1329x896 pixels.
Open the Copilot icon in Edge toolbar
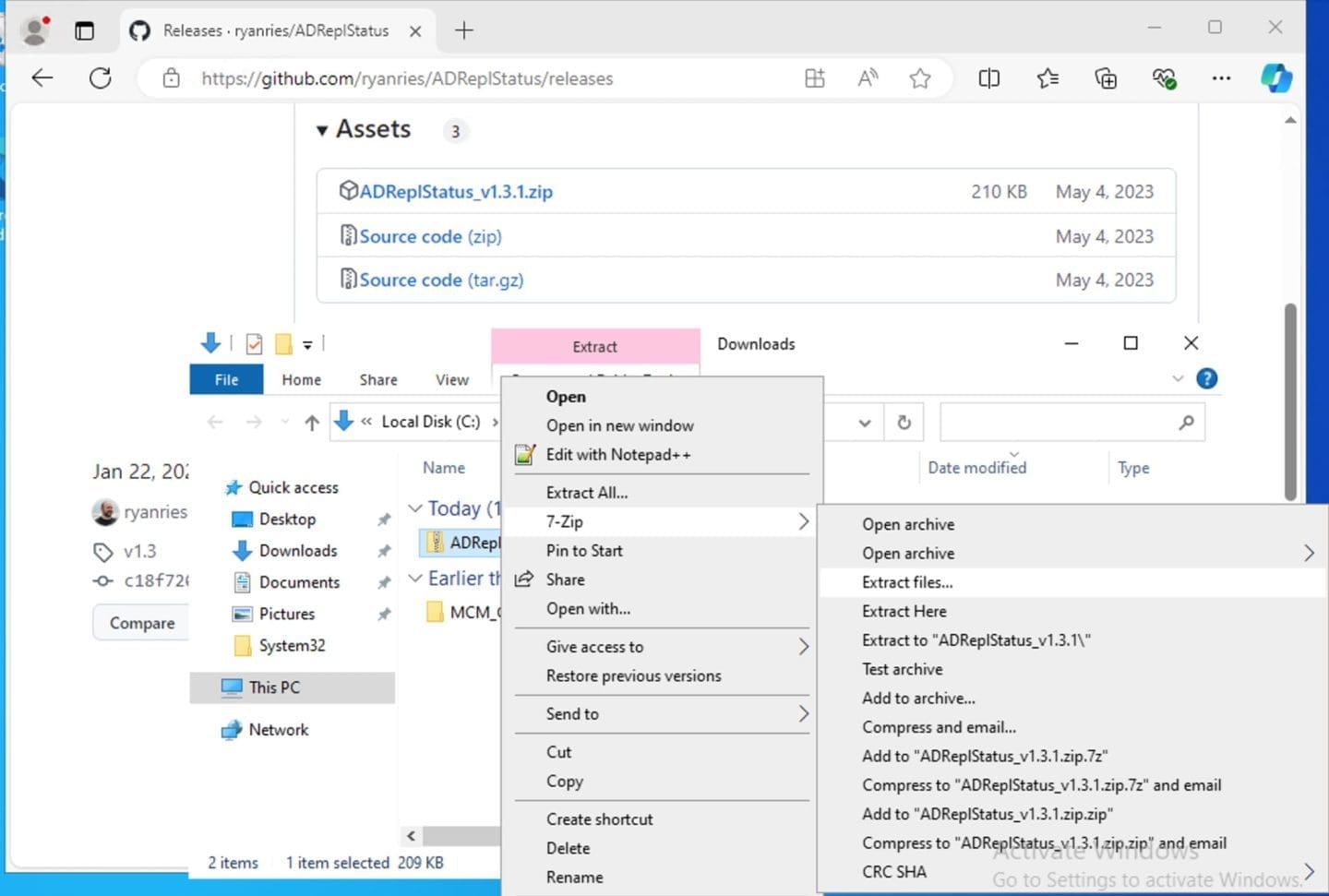pos(1276,78)
